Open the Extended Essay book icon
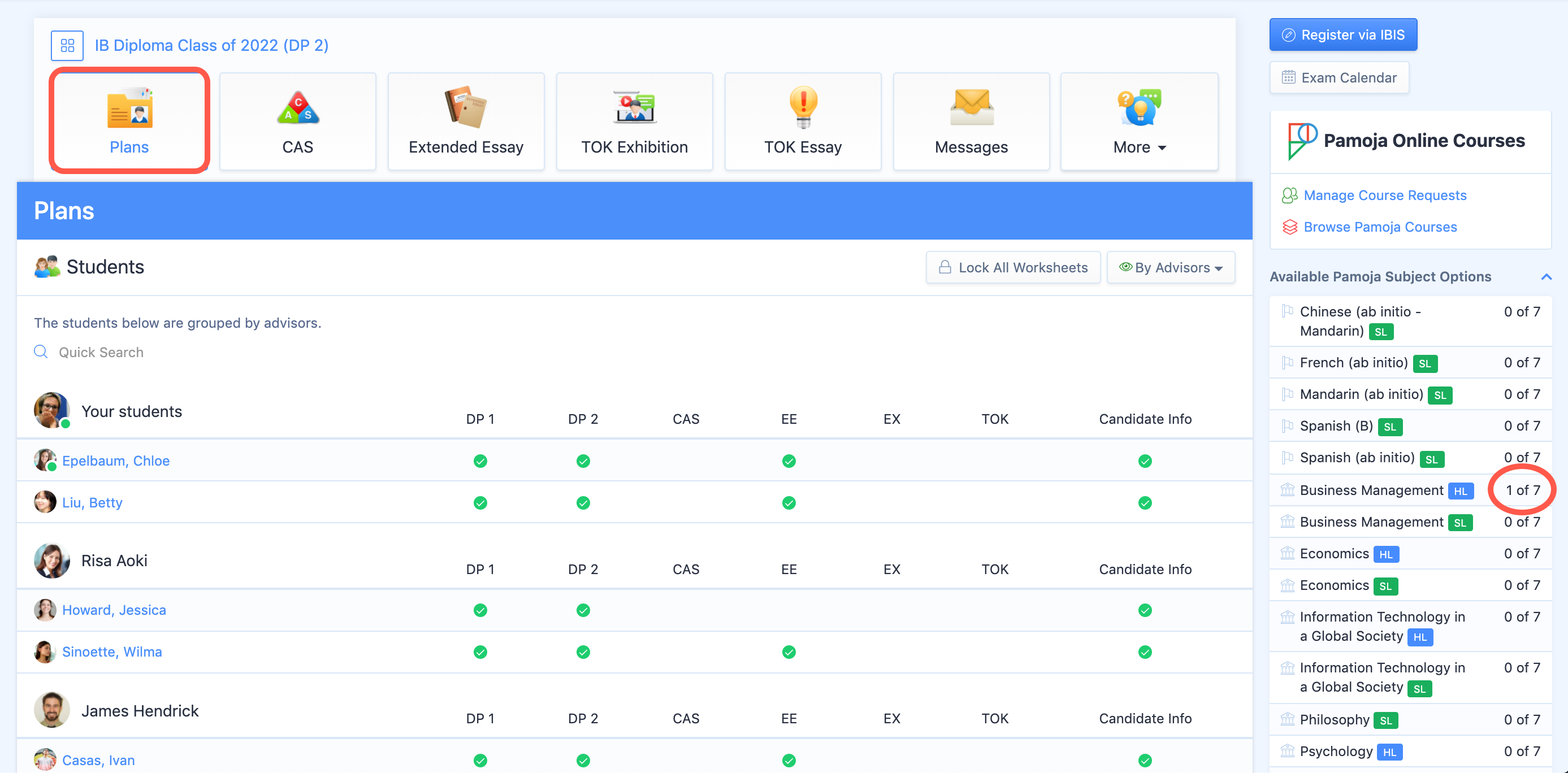 [466, 107]
